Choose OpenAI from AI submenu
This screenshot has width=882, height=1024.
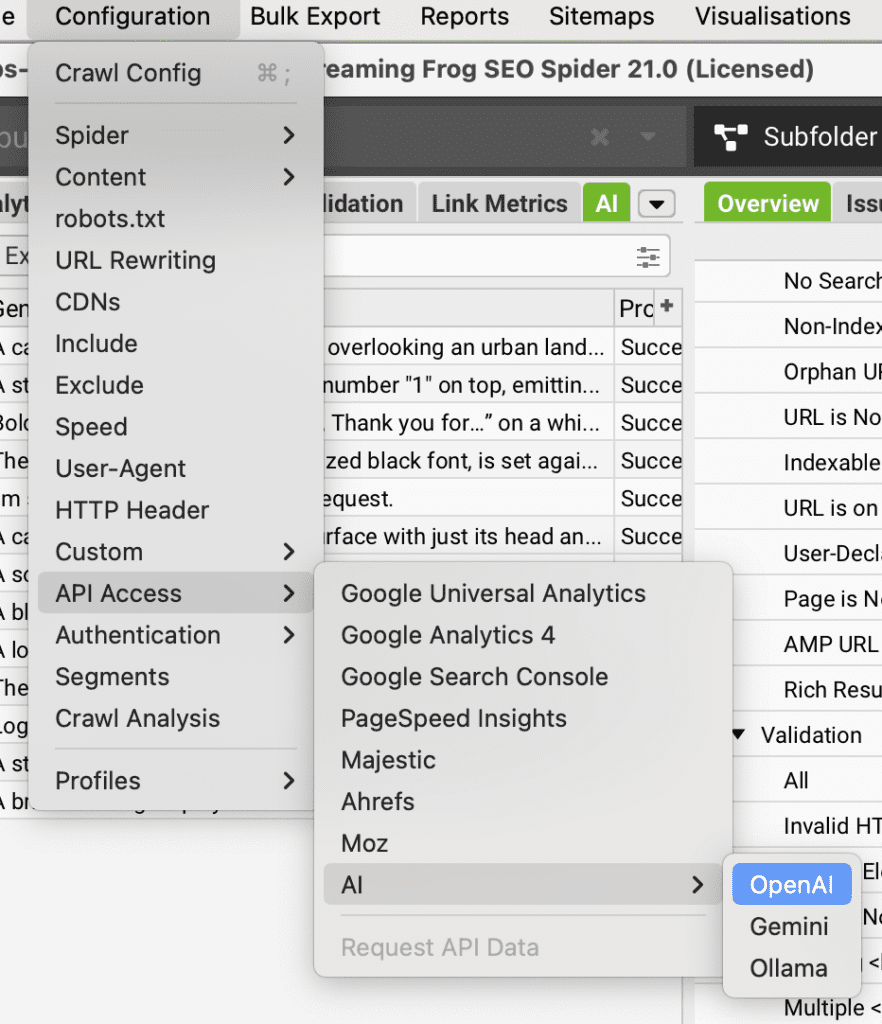tap(792, 885)
